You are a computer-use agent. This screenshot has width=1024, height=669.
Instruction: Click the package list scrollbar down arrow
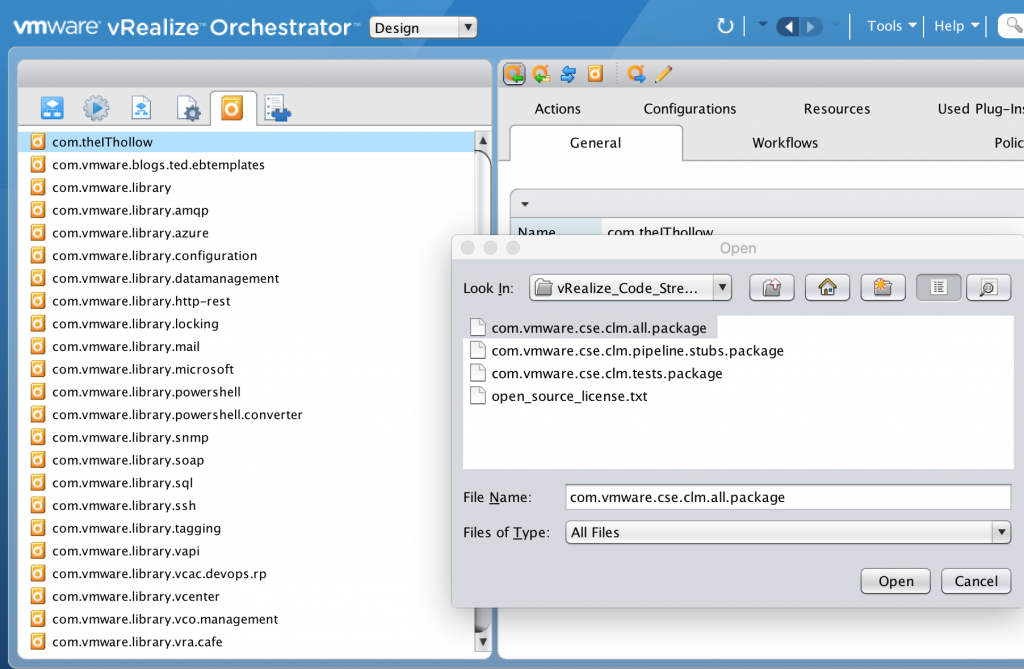482,641
